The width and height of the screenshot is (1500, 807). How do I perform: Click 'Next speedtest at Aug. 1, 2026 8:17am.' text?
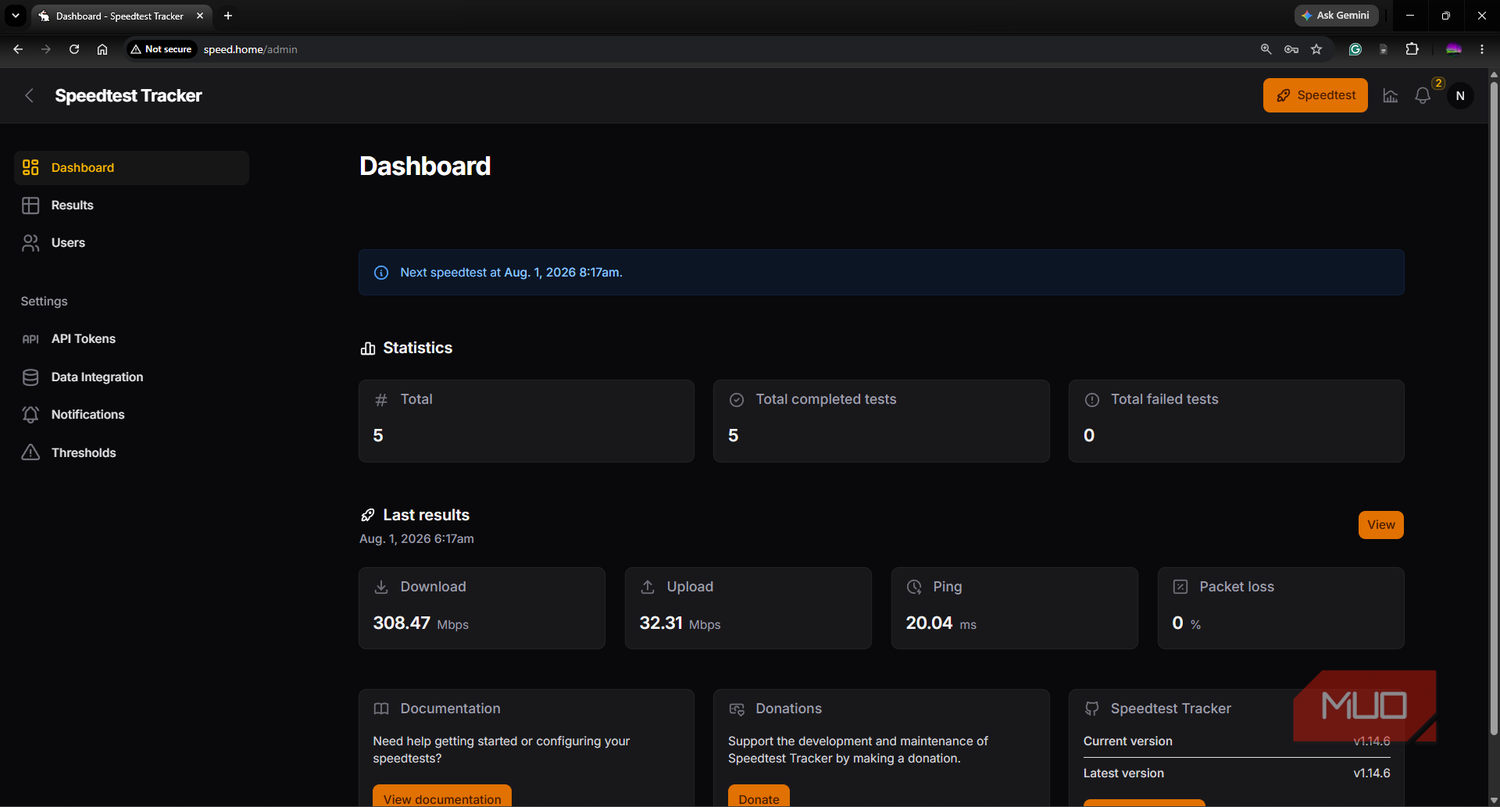coord(511,272)
